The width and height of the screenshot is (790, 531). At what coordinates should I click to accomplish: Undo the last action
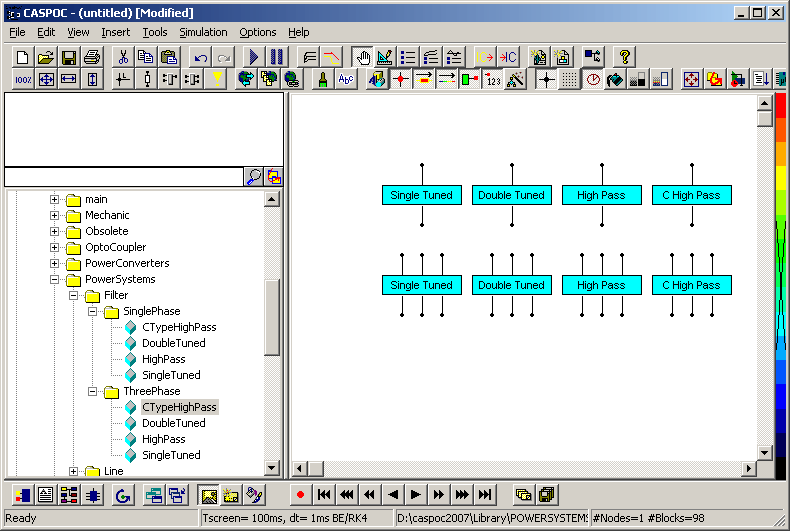coord(201,57)
